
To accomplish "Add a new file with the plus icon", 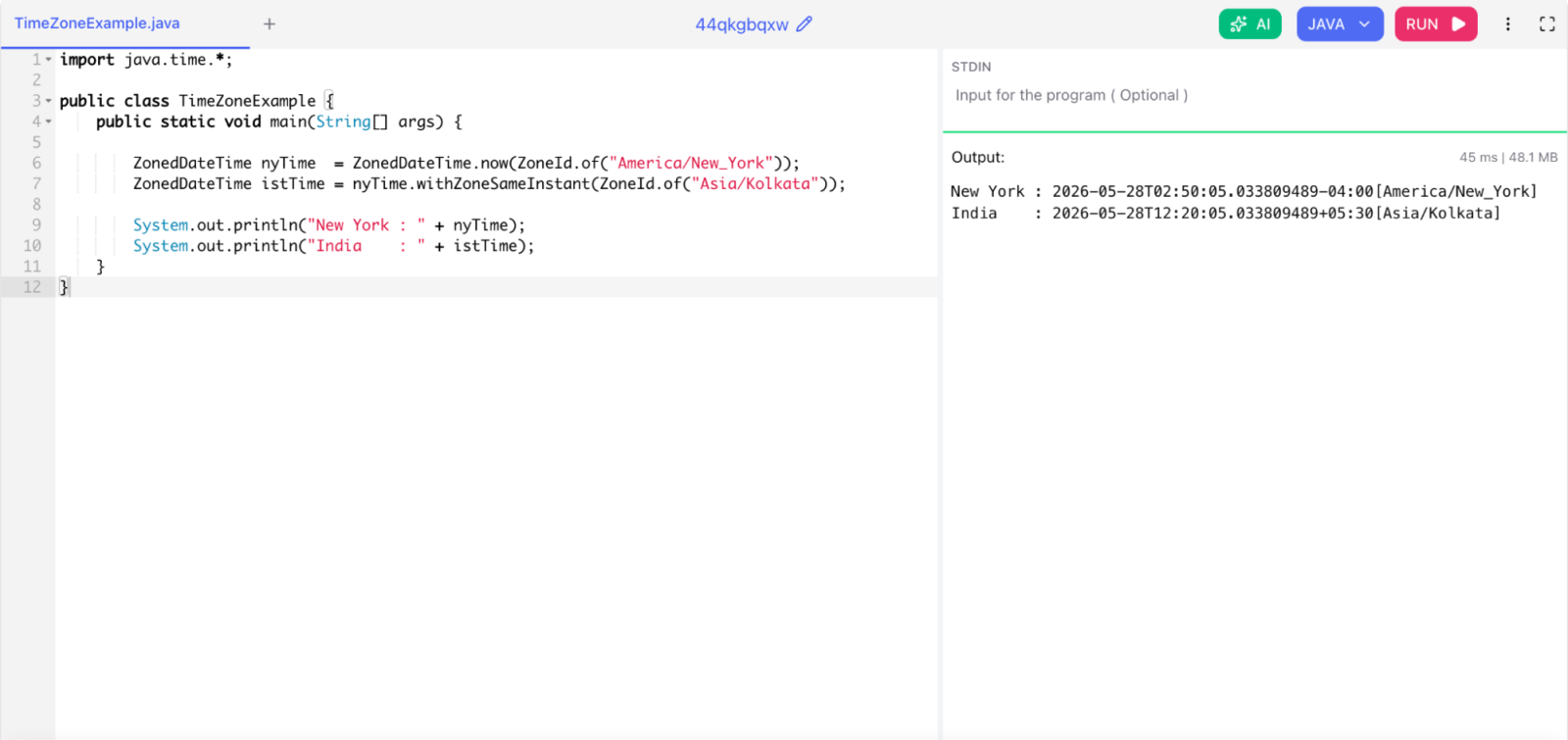I will (269, 24).
